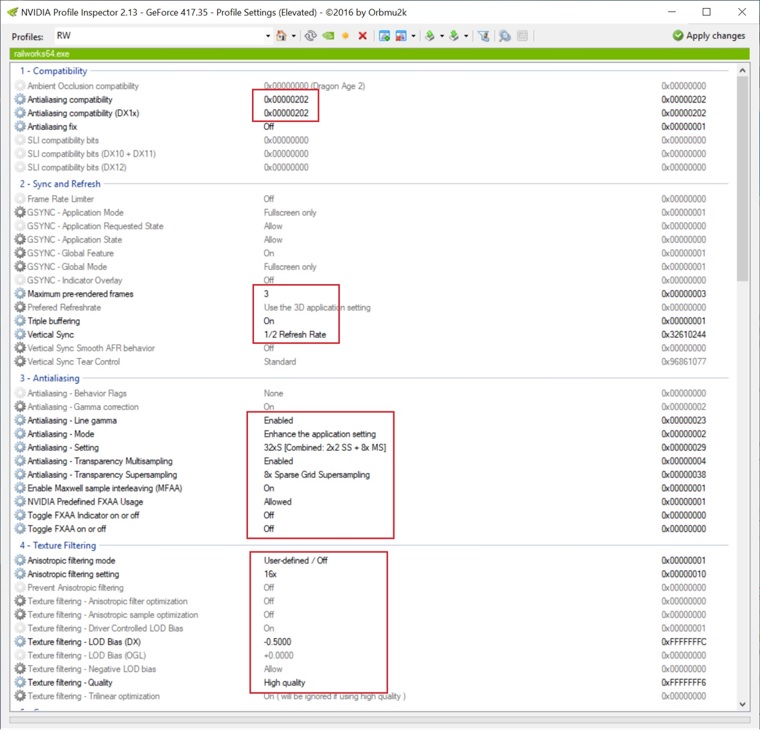The width and height of the screenshot is (760, 730).
Task: Collapse the 4 - Texture Filtering section
Action: 58,545
